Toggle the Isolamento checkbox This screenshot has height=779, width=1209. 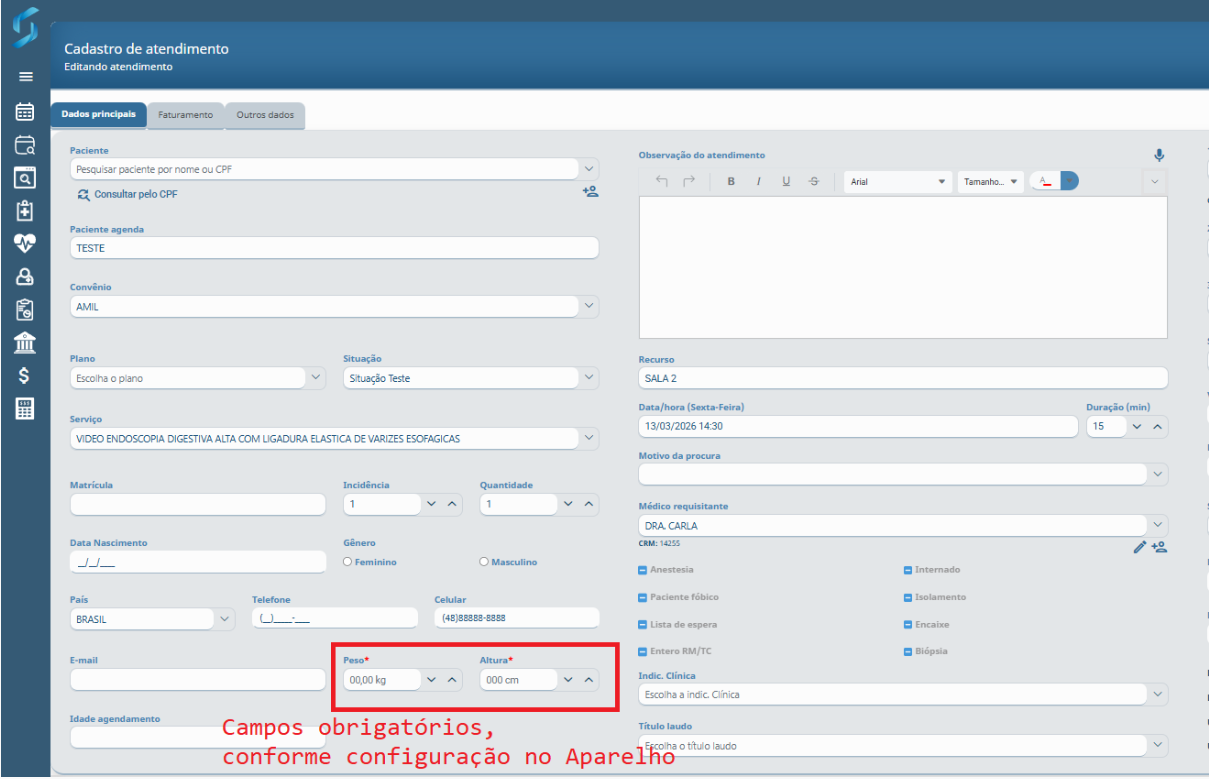pos(908,597)
